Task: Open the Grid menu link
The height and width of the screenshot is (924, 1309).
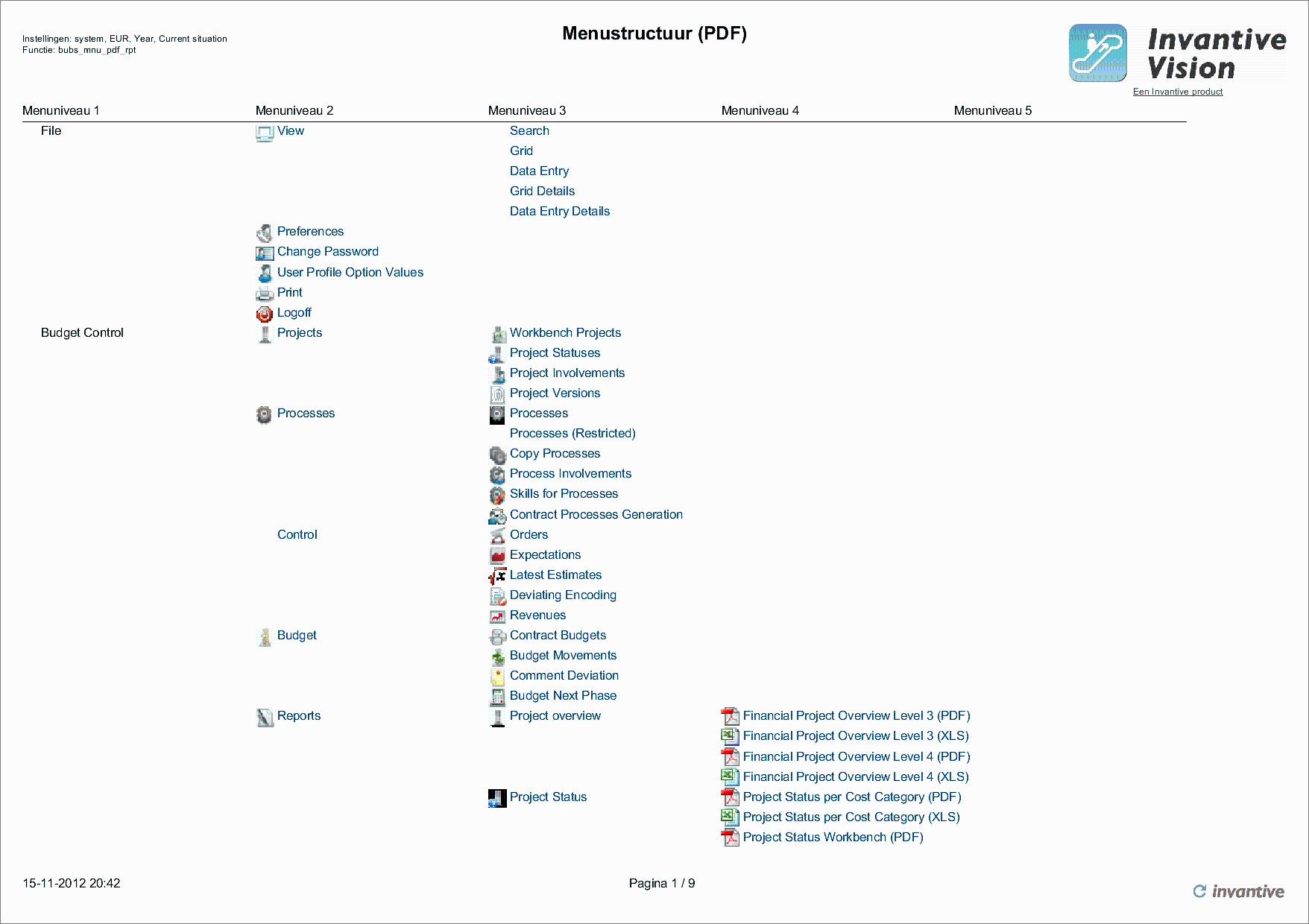Action: [521, 151]
